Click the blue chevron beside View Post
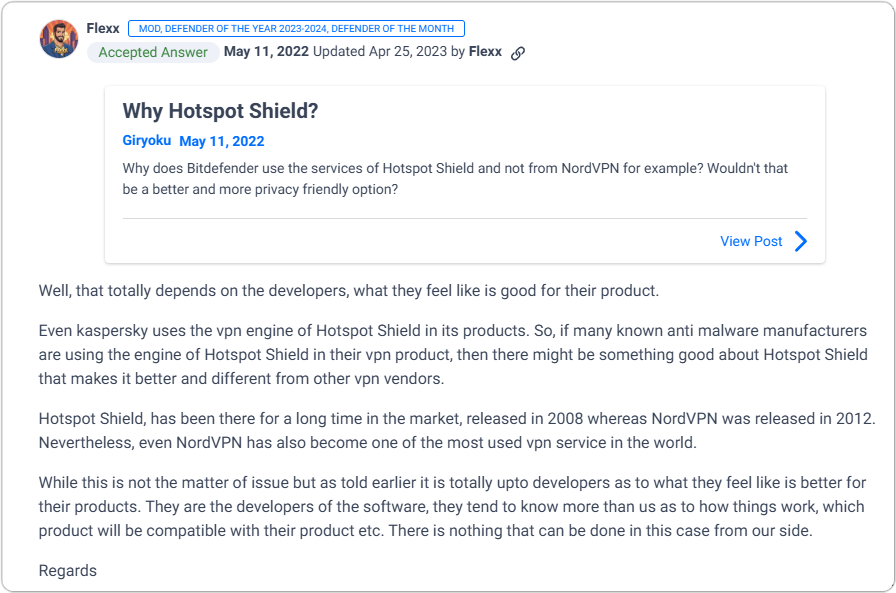The image size is (896, 593). click(x=801, y=241)
